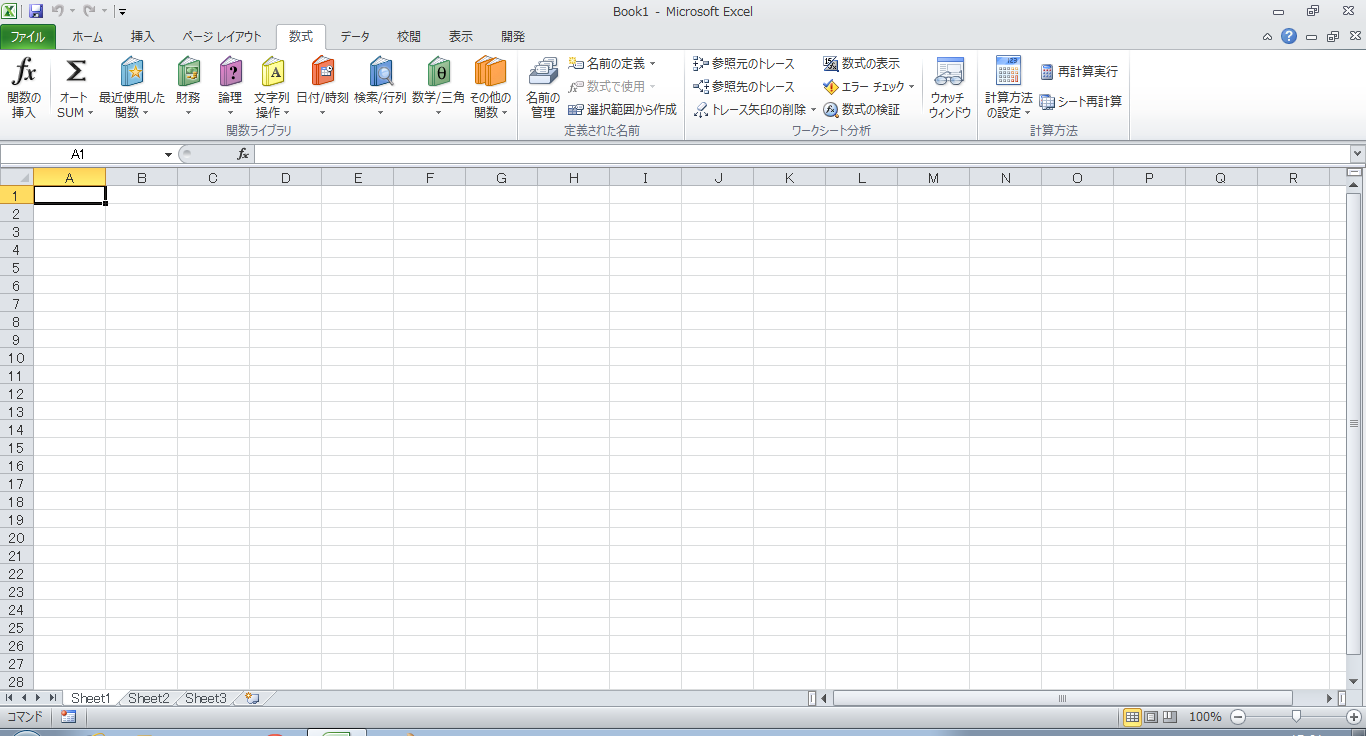Switch to the データ ribbon tab
The image size is (1366, 736).
tap(354, 37)
